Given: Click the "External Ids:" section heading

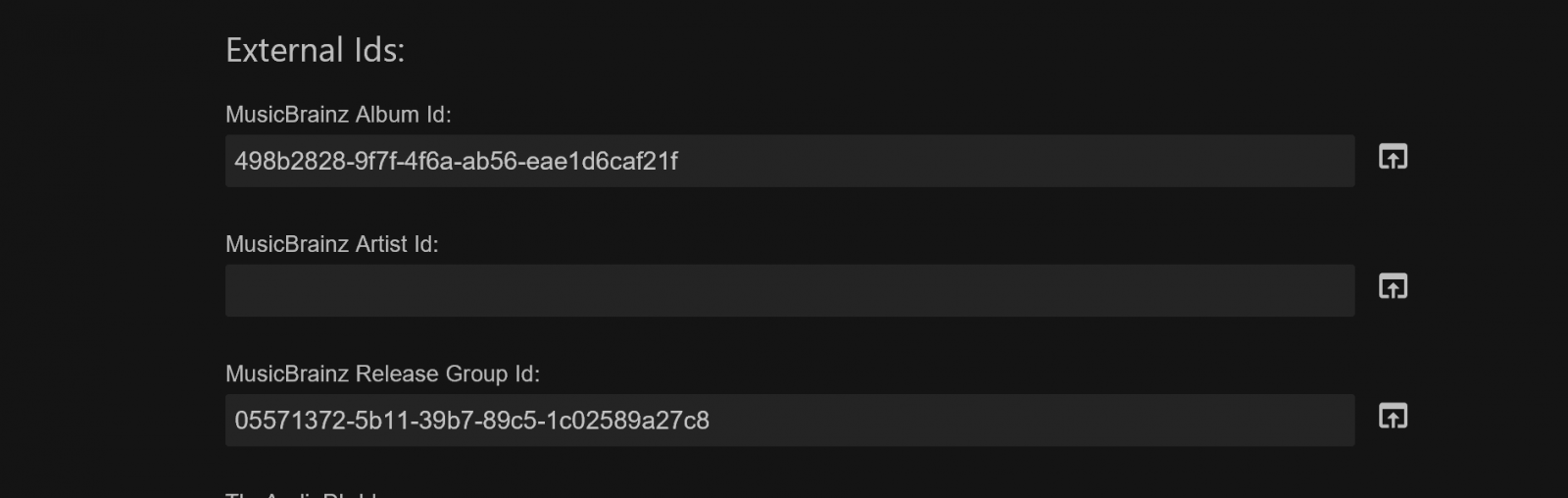Looking at the screenshot, I should click(x=315, y=50).
